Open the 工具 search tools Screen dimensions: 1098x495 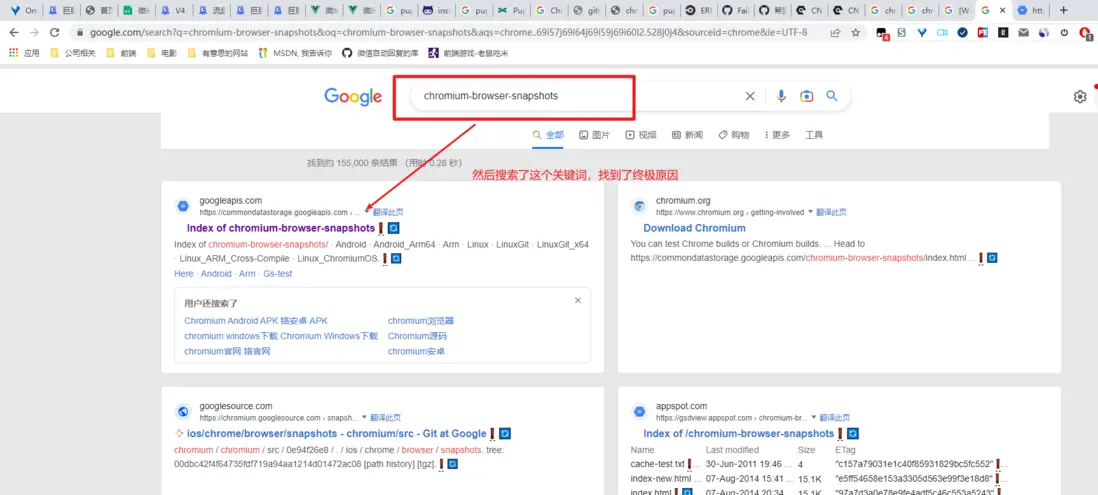814,135
